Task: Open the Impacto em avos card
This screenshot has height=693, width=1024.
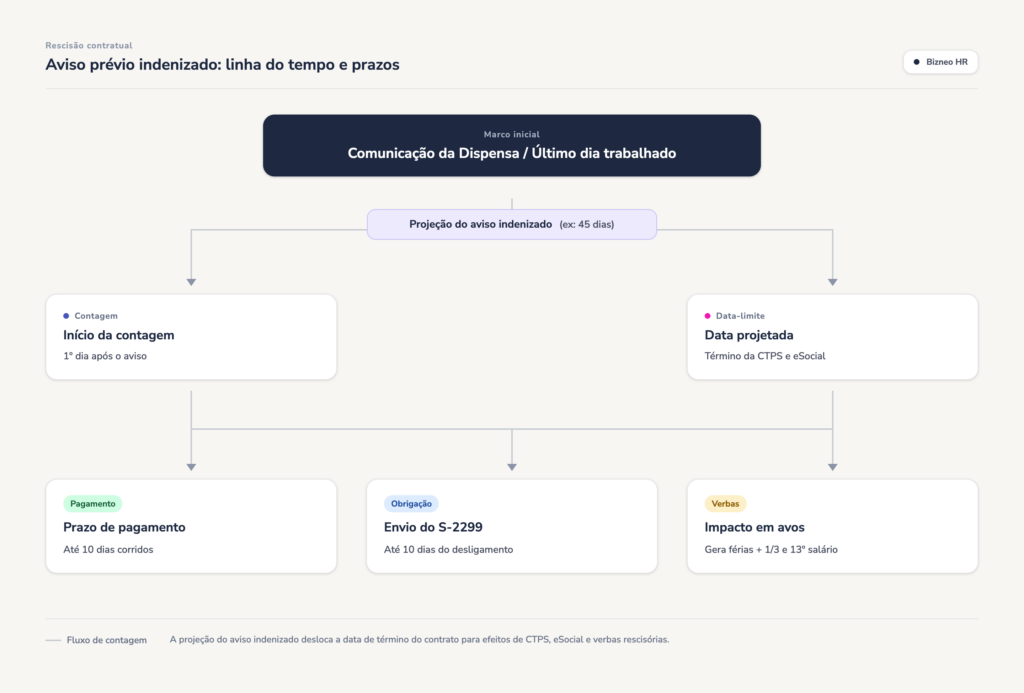Action: click(833, 526)
